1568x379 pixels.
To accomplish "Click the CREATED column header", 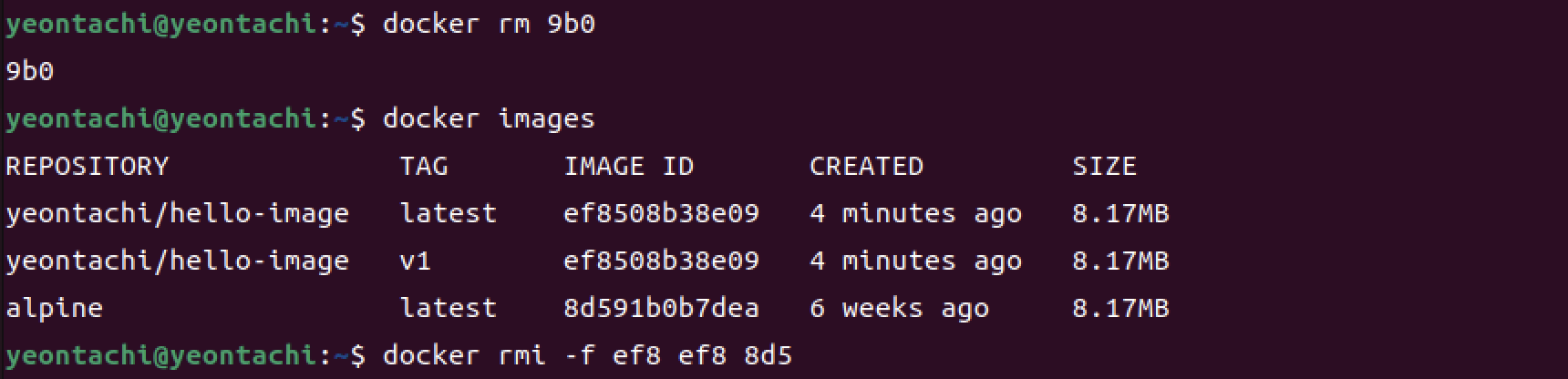I will coord(866,166).
